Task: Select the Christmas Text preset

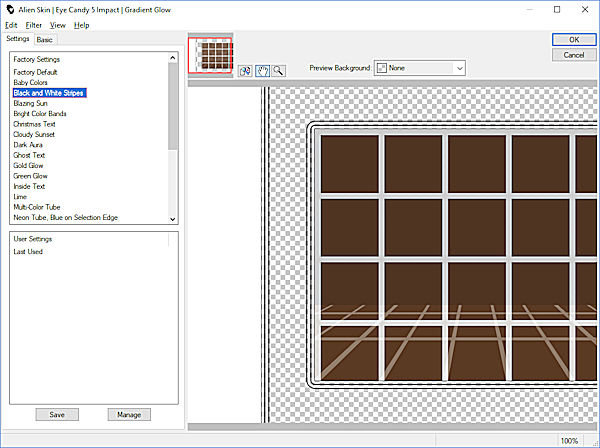Action: [x=34, y=124]
